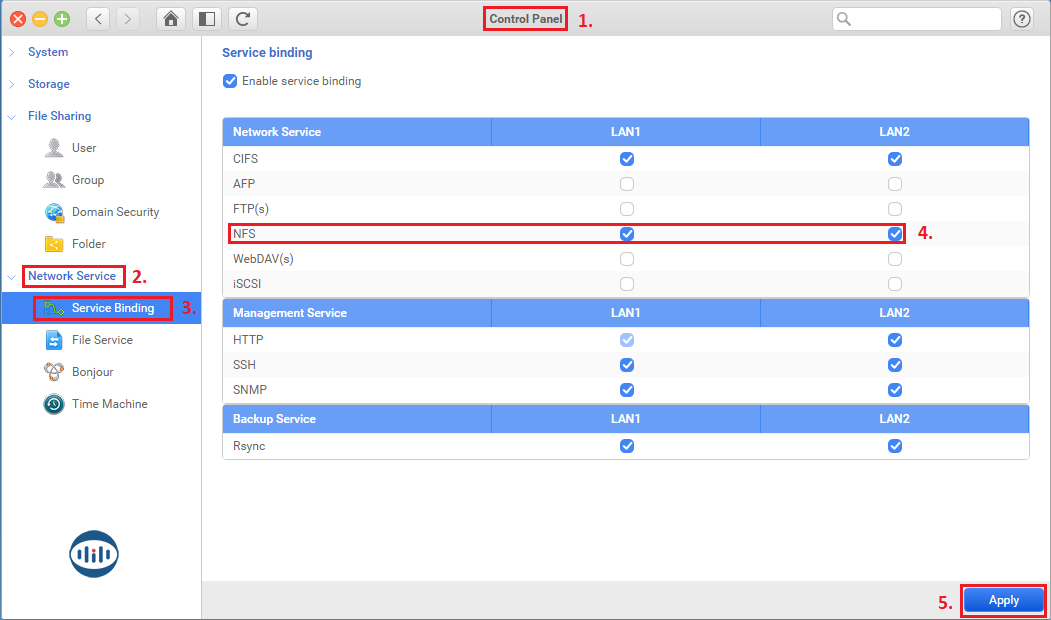Open Bonjour settings in sidebar
This screenshot has width=1051, height=620.
click(x=92, y=372)
